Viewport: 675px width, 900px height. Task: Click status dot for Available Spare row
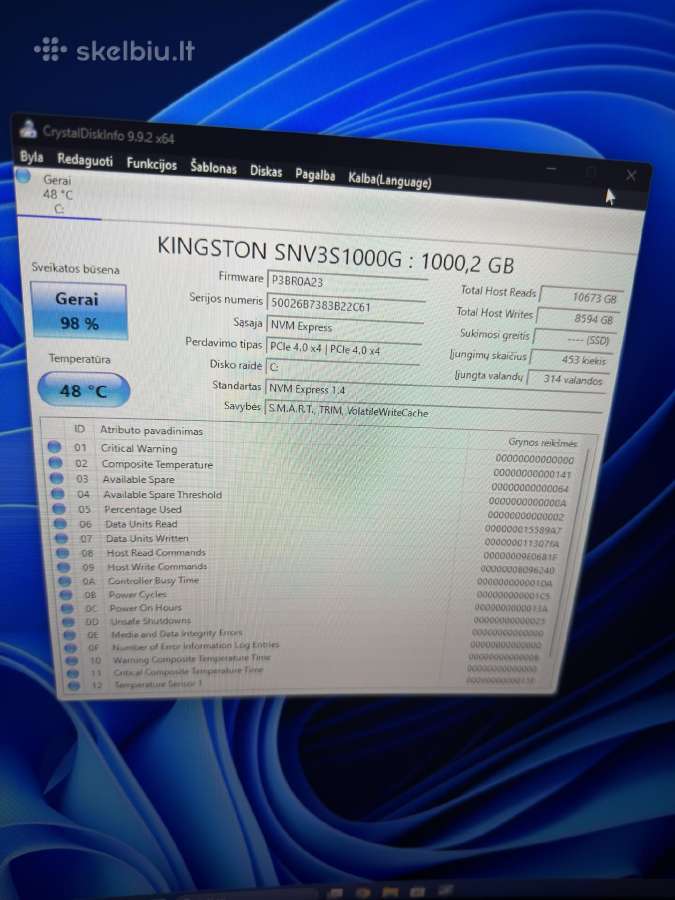pos(56,478)
